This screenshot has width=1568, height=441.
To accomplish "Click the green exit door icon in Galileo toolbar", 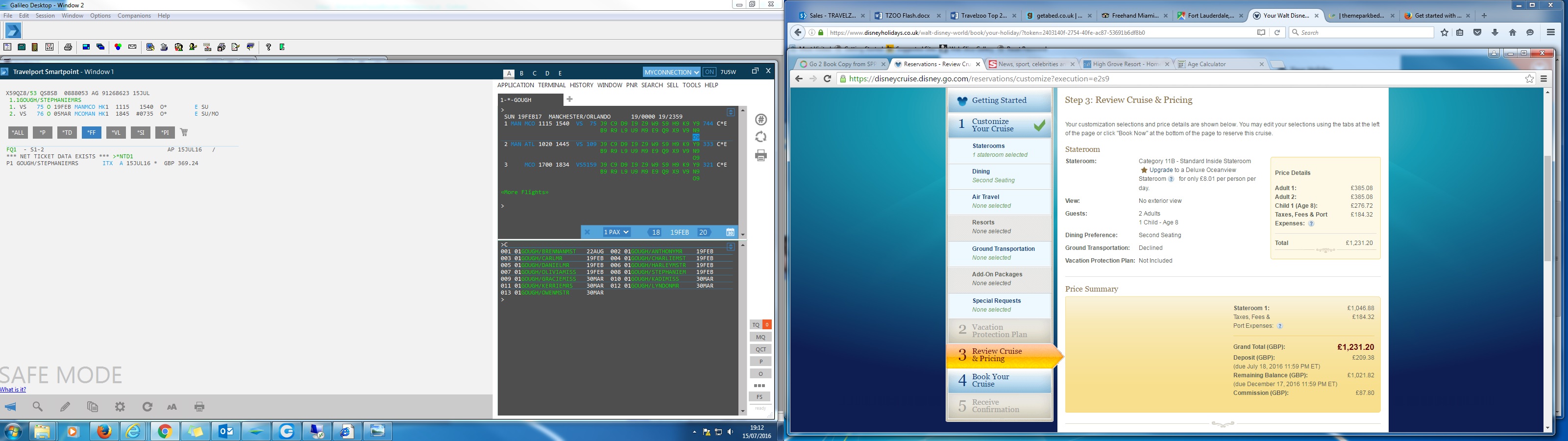I will pyautogui.click(x=282, y=47).
